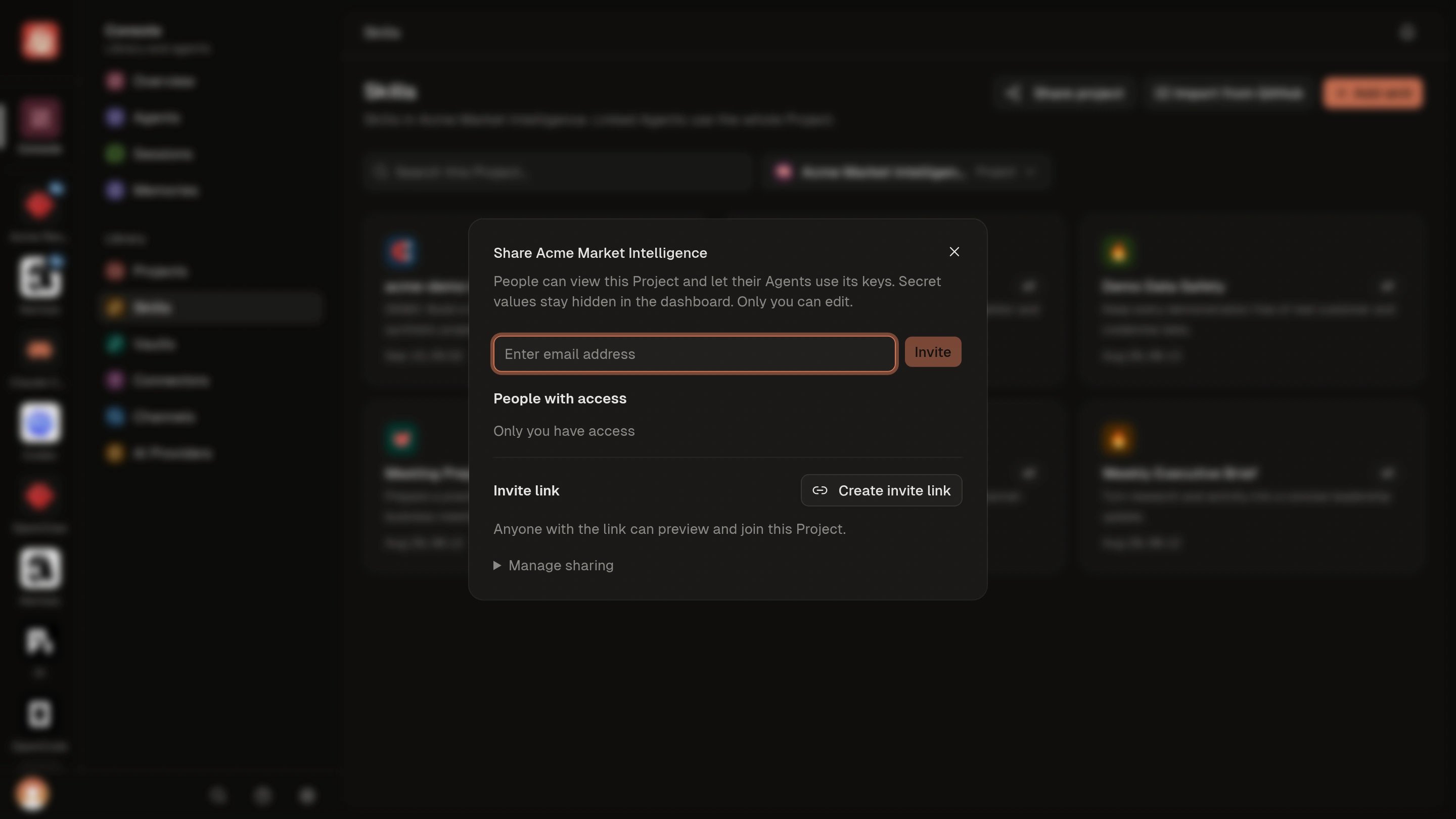Click the link icon in Create invite link

(820, 490)
